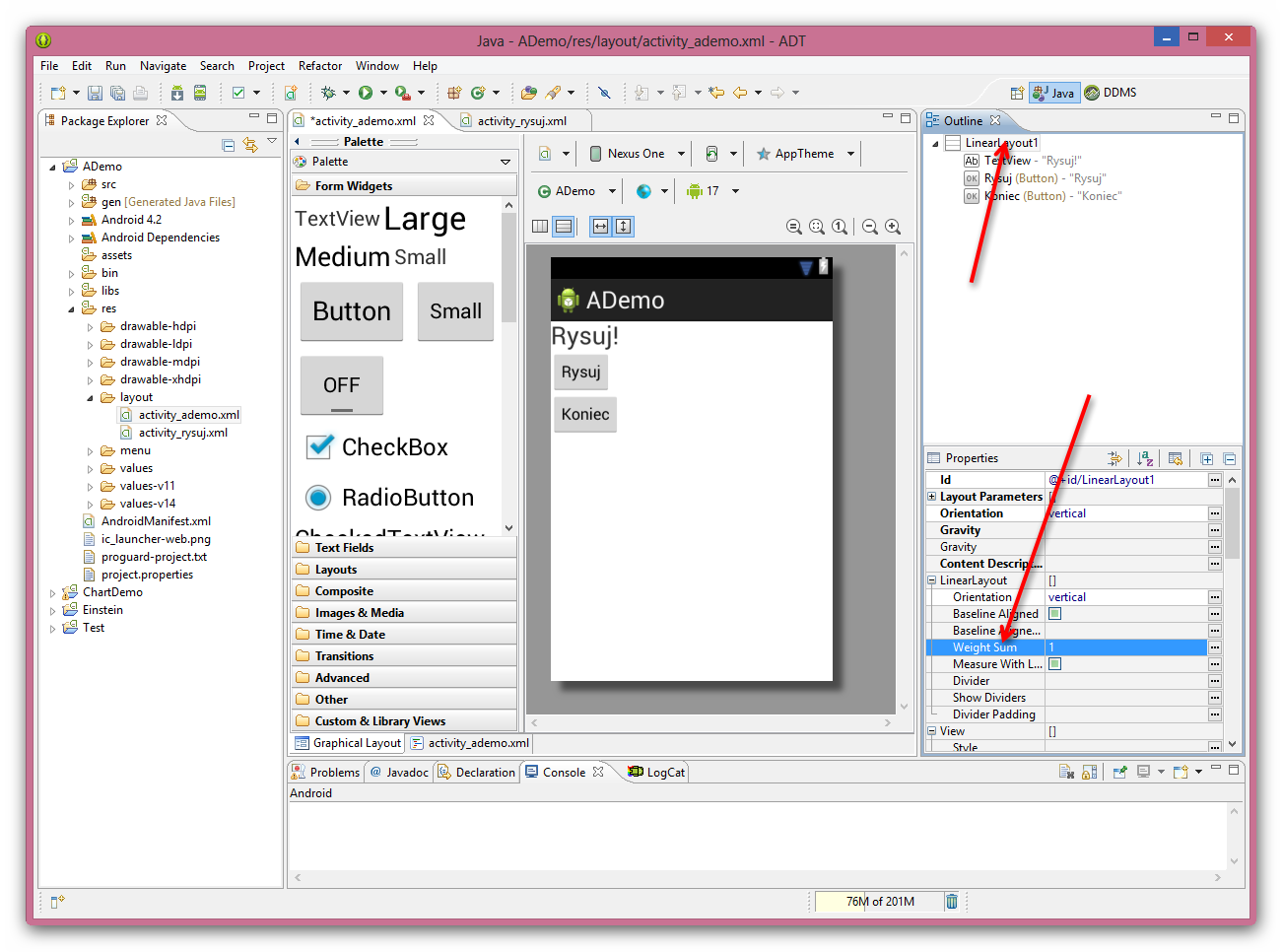This screenshot has height=952, width=1283.
Task: Click ellipsis button for Weight Sum
Action: tap(1215, 647)
